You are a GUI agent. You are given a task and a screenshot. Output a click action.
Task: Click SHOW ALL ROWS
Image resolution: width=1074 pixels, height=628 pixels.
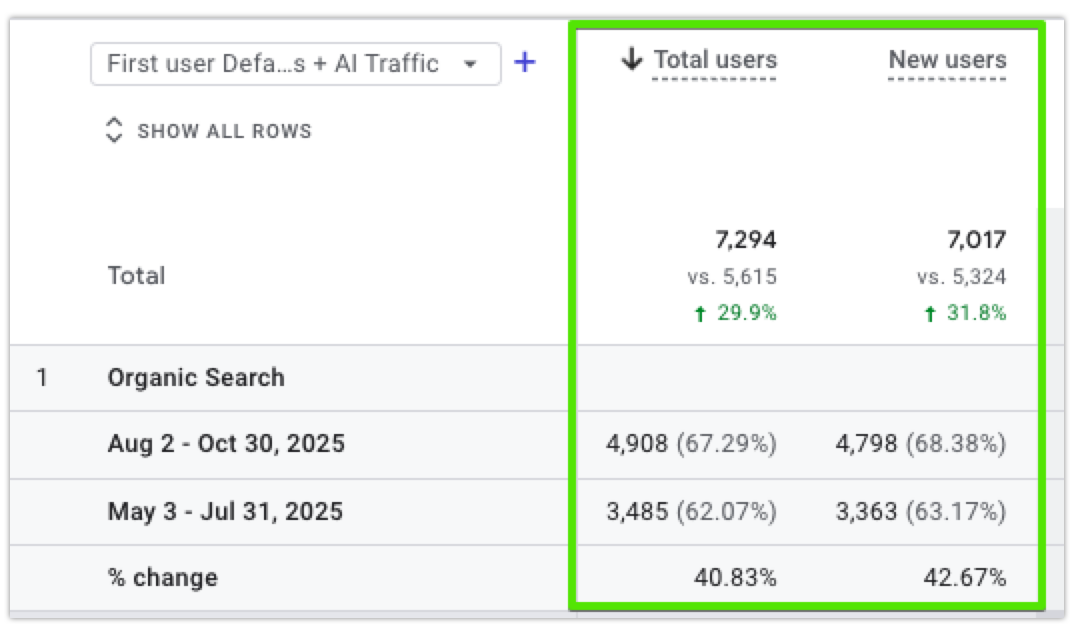click(x=224, y=130)
